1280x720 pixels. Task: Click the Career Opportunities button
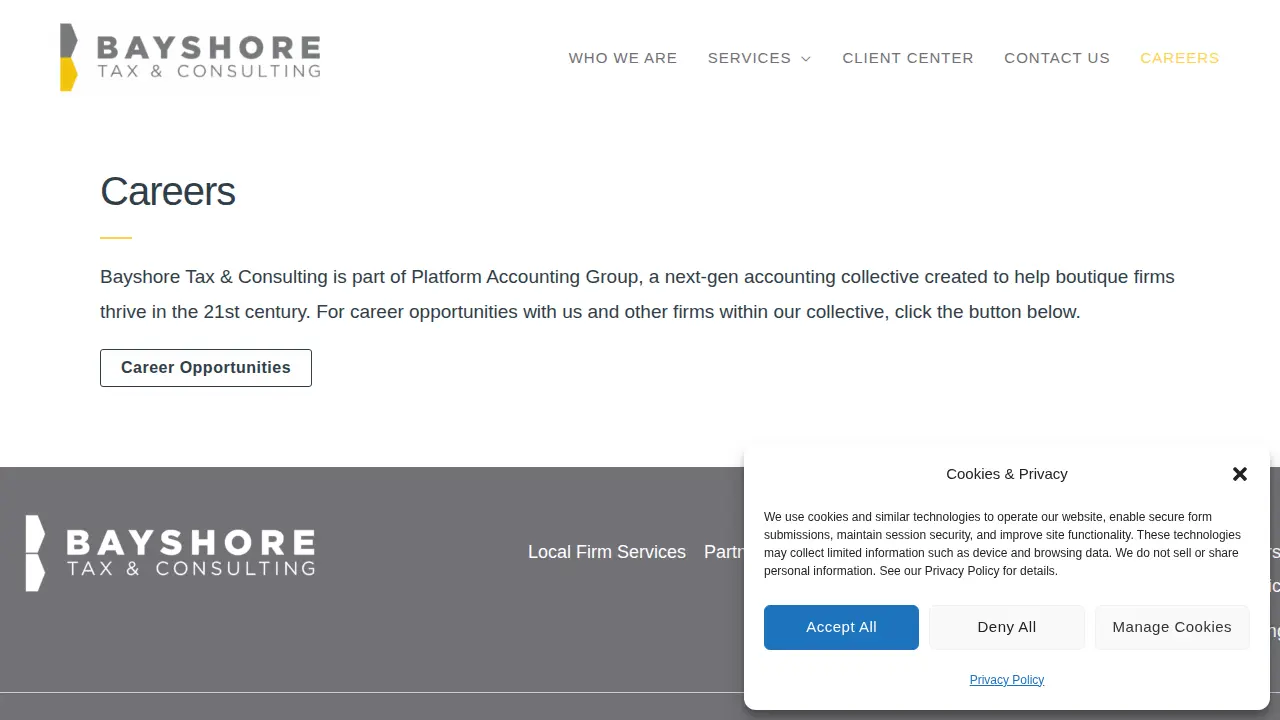tap(206, 368)
